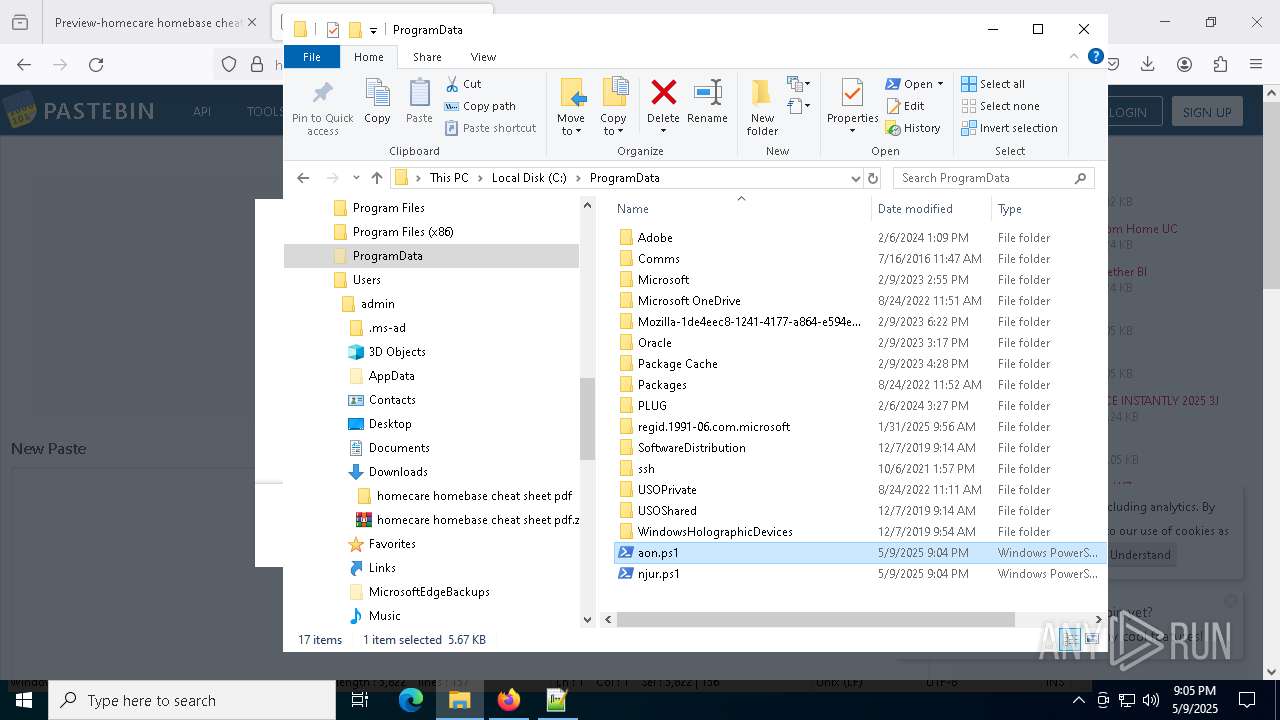Open Windows Start menu
Screen dimensions: 1280x720
coord(24,700)
